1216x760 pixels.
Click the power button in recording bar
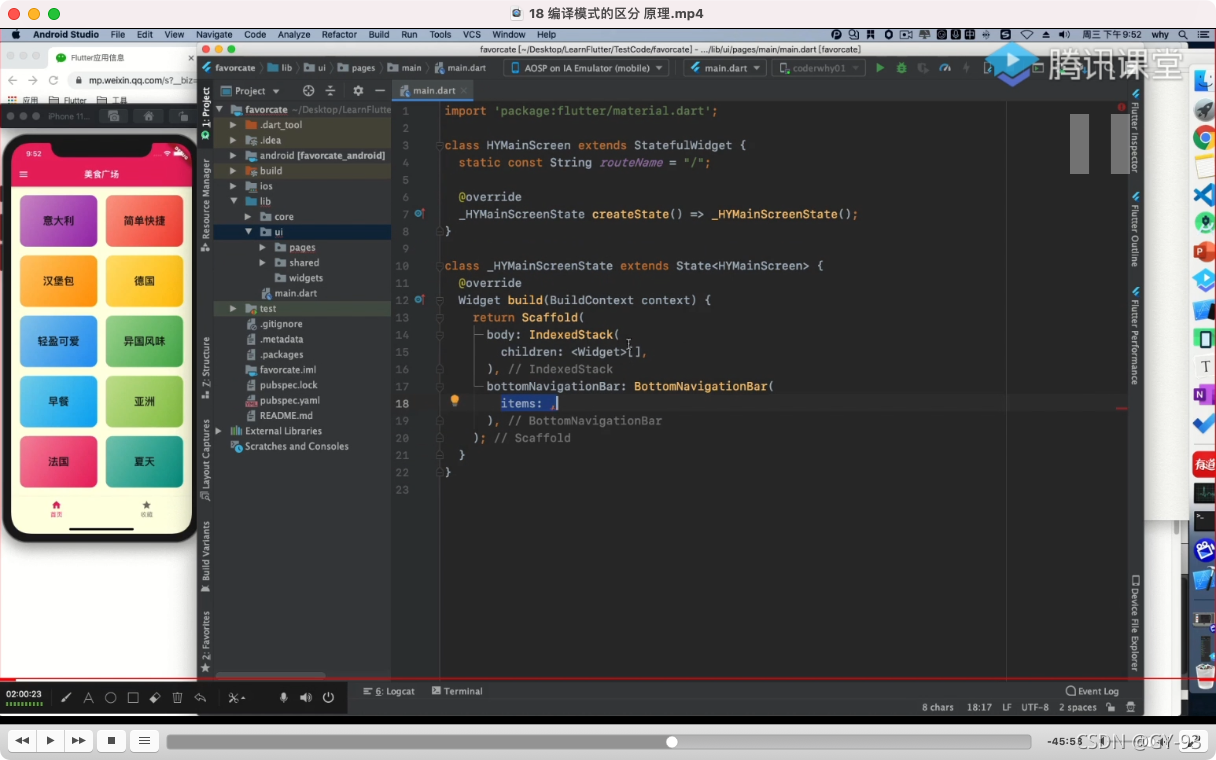(328, 698)
